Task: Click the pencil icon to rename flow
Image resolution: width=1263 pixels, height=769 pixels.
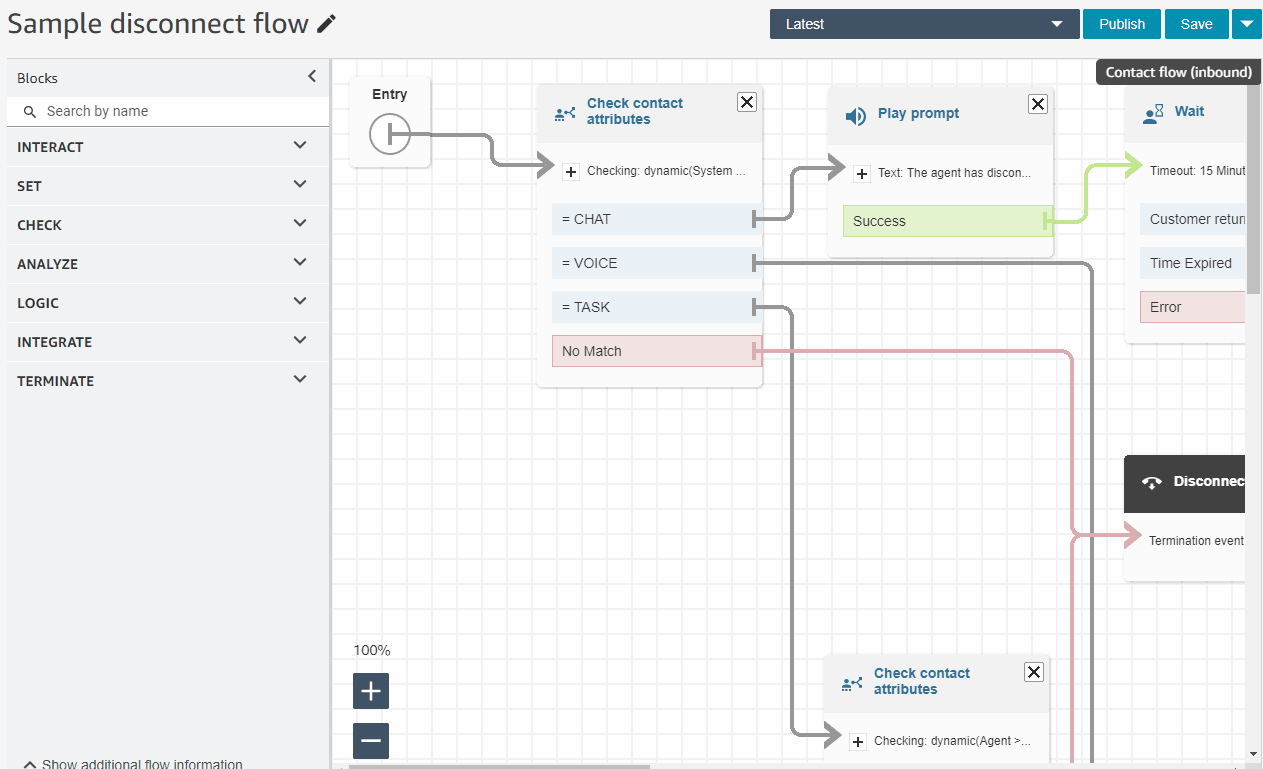Action: click(326, 25)
